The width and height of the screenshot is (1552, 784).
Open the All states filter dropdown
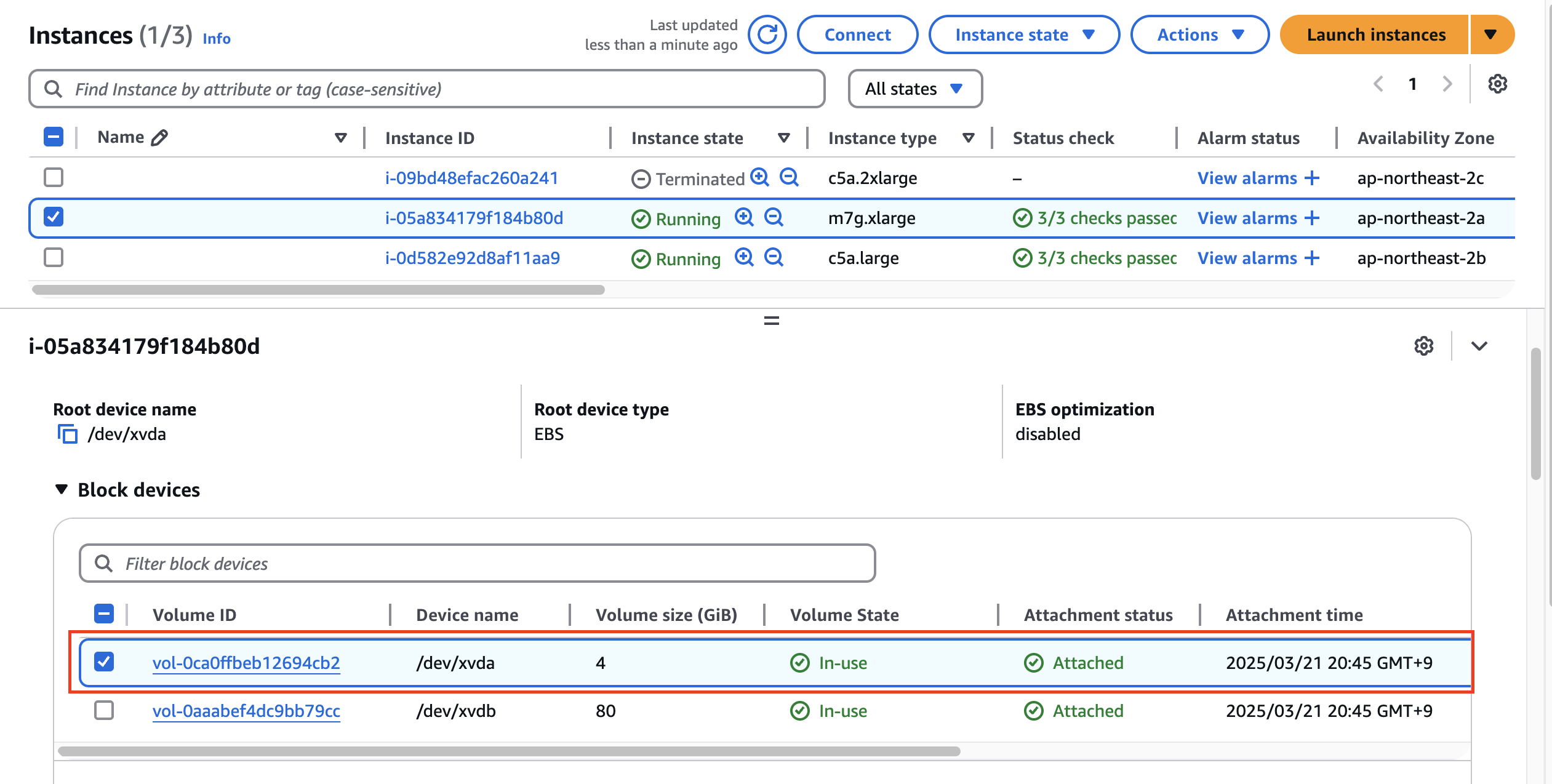point(914,89)
